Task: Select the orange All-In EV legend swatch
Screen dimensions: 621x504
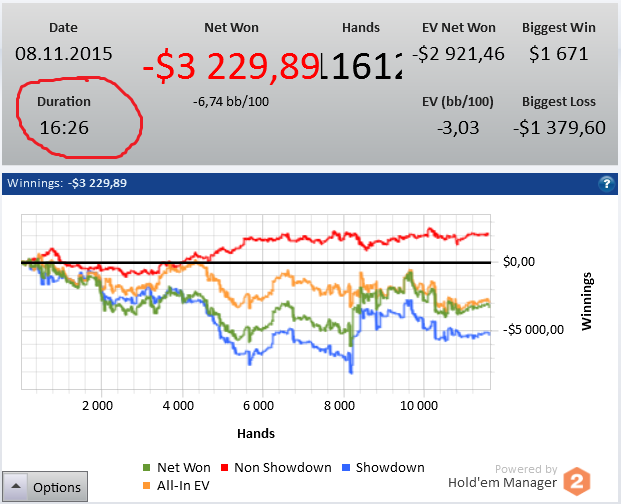Action: [147, 485]
